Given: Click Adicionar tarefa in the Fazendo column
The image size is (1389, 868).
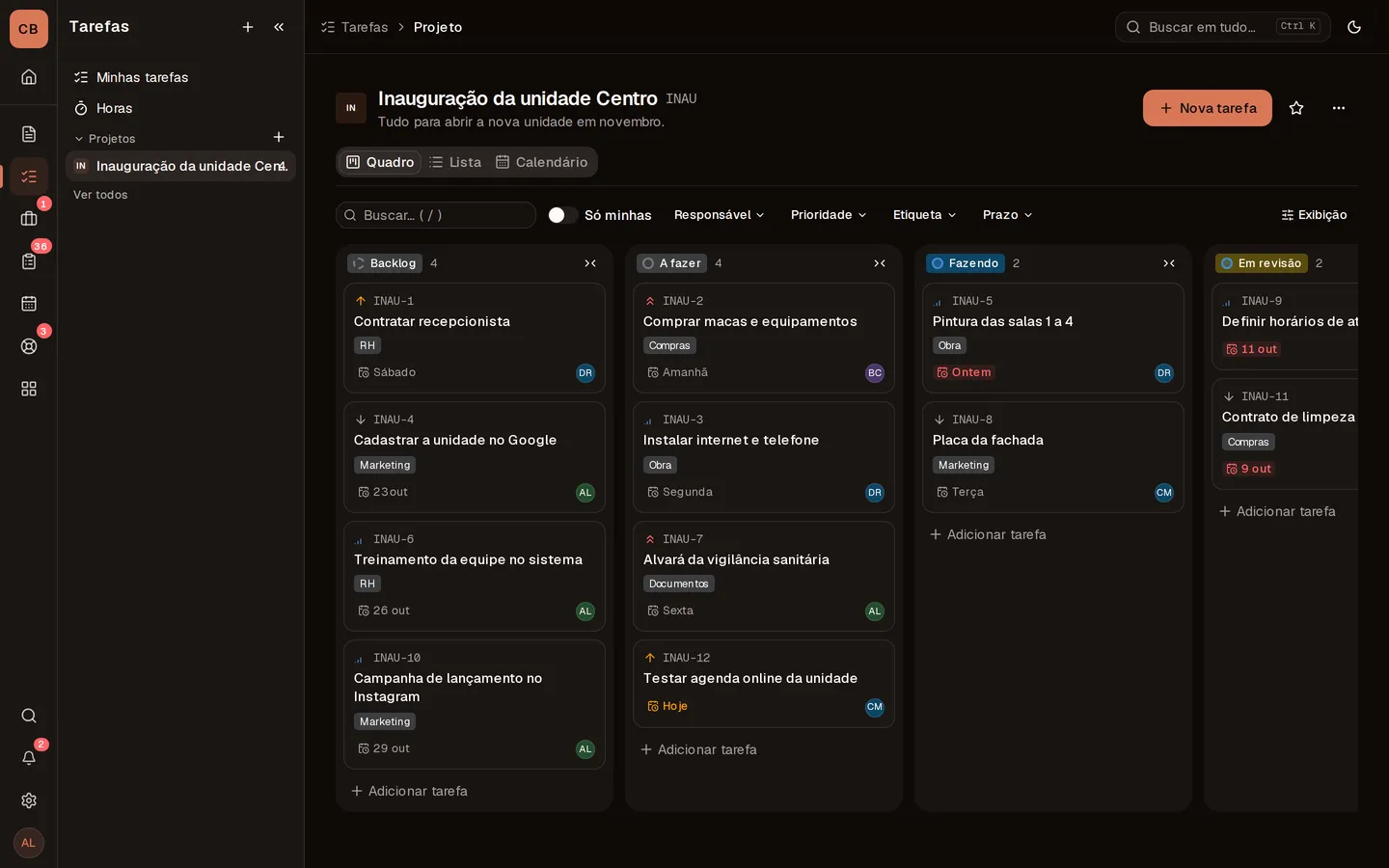Looking at the screenshot, I should 988,534.
